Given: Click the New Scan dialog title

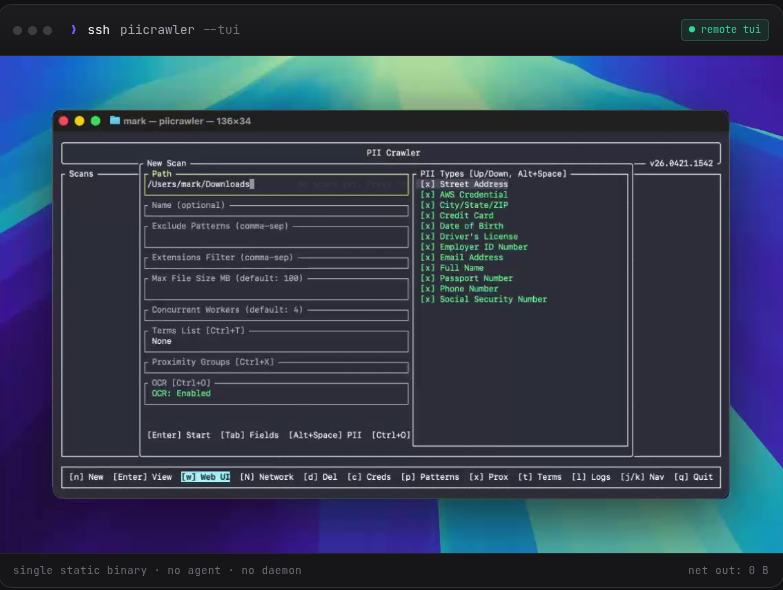Looking at the screenshot, I should [x=166, y=163].
